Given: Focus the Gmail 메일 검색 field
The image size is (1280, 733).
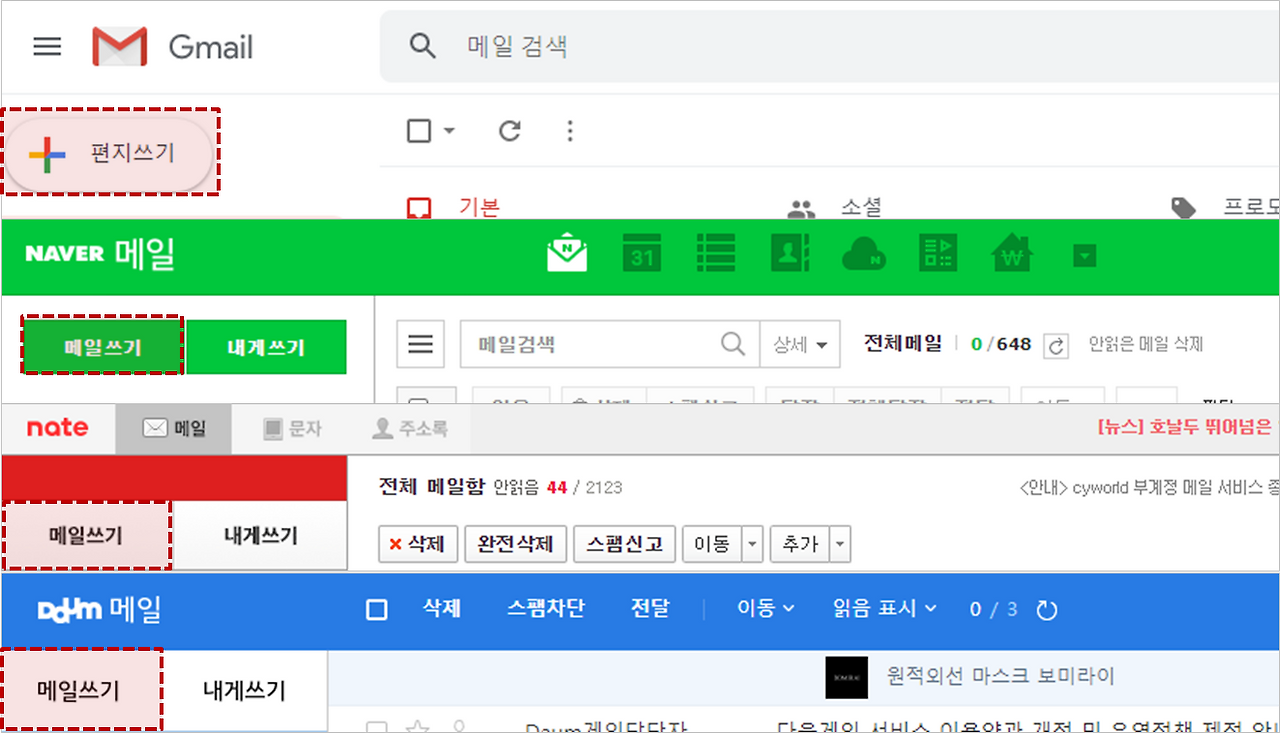Looking at the screenshot, I should coord(828,47).
